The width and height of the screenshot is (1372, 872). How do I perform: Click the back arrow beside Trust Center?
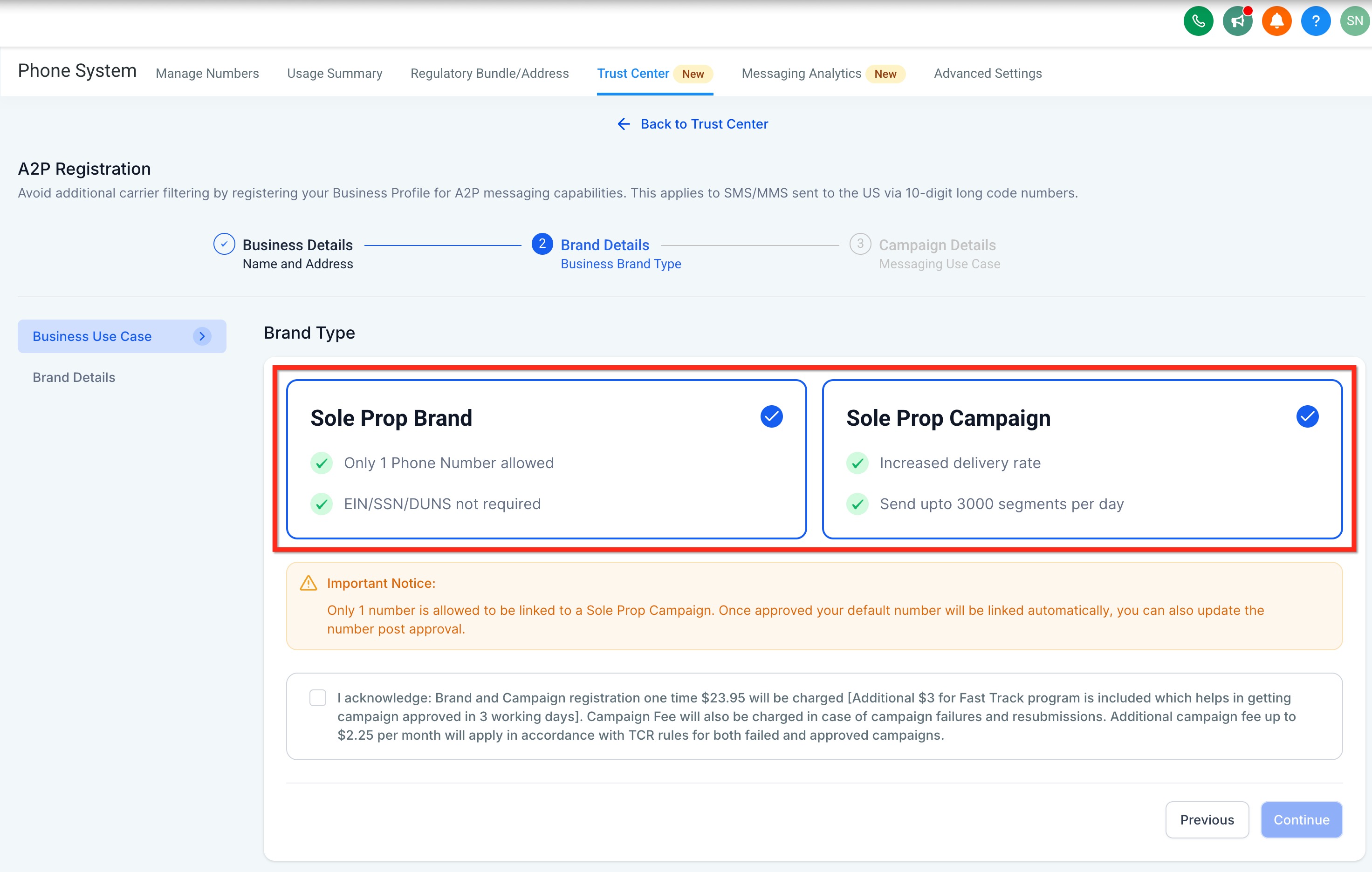(x=624, y=124)
